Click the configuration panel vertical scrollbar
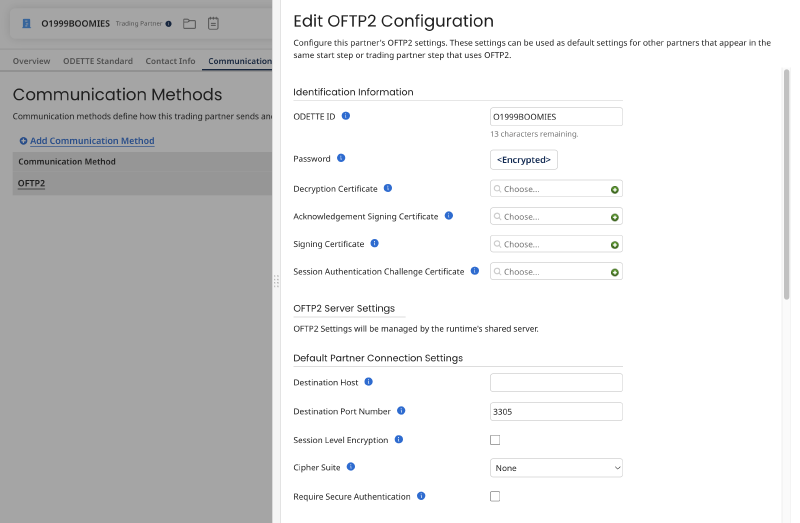800x523 pixels. click(786, 184)
